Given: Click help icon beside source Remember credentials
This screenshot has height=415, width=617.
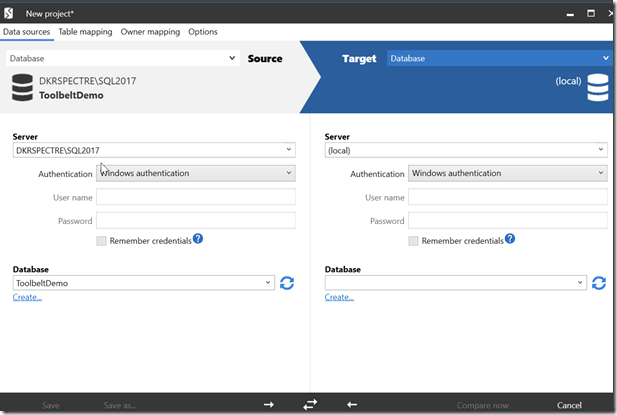Looking at the screenshot, I should [x=198, y=239].
